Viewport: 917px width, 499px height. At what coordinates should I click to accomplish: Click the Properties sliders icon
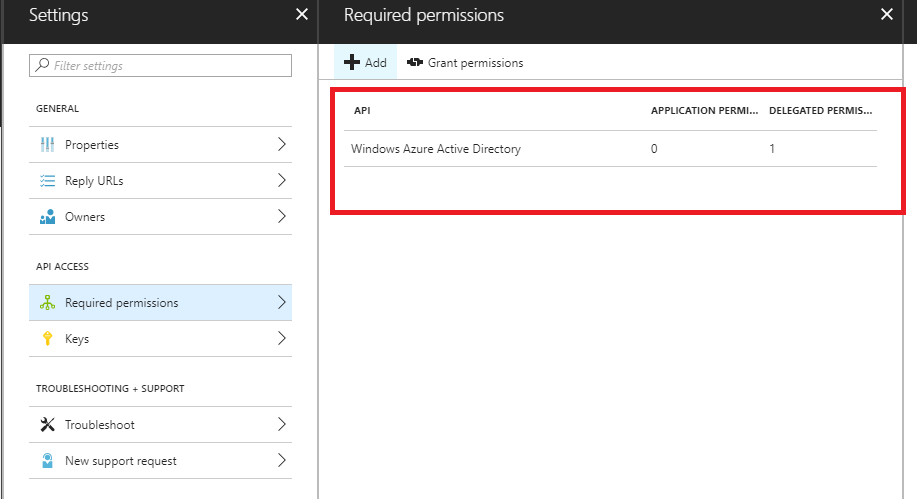pos(47,145)
